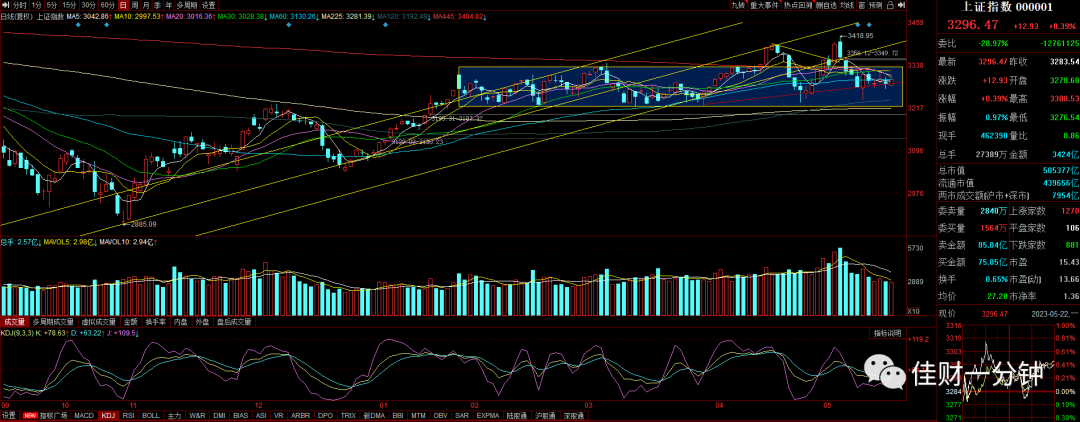Toggle the 预测 prediction overlay
This screenshot has width=1080, height=422.
coord(875,5)
